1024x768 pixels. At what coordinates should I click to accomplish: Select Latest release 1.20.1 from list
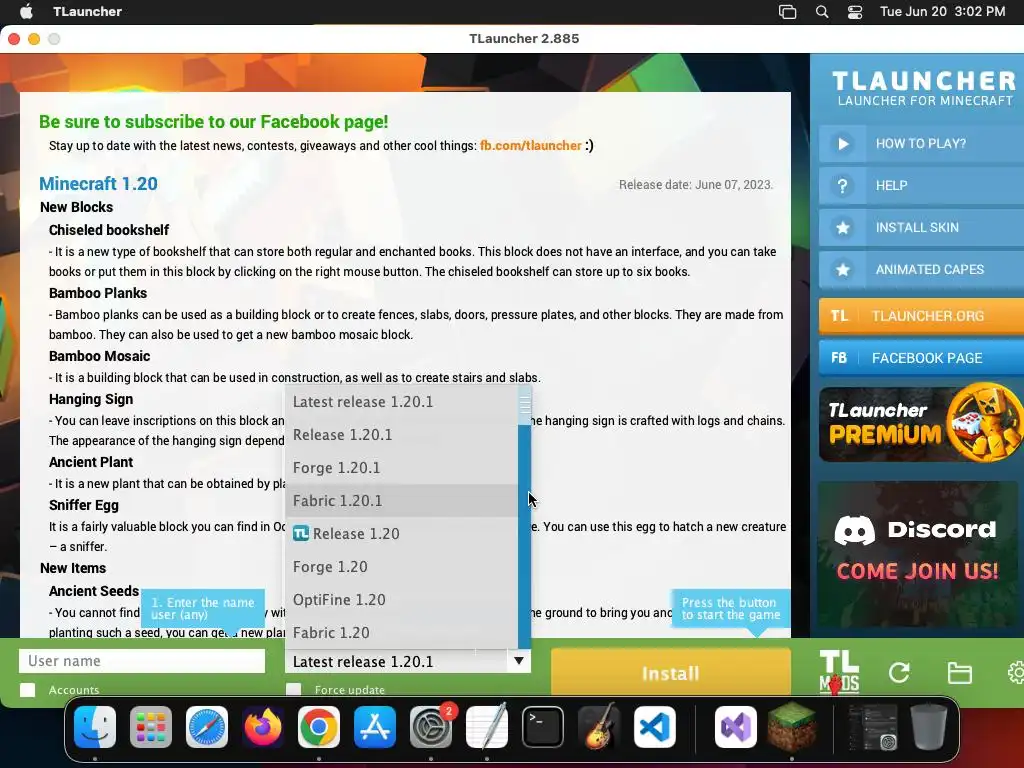pos(401,402)
